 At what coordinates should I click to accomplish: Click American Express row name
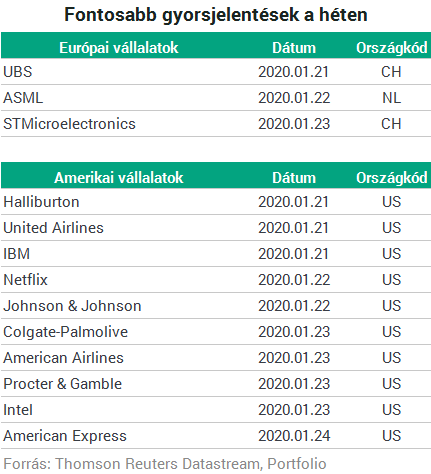tap(65, 436)
